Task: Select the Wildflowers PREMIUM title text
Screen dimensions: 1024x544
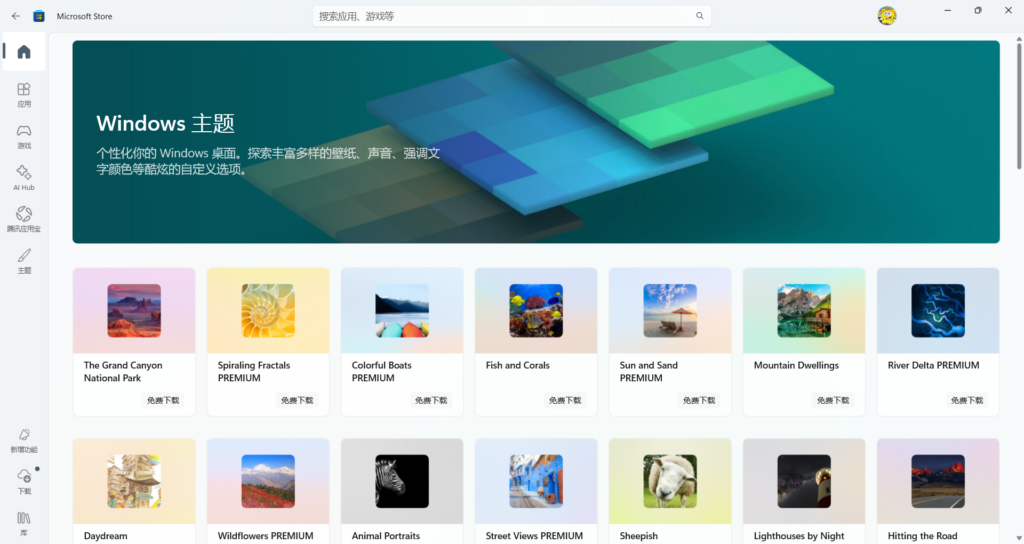Action: 265,536
